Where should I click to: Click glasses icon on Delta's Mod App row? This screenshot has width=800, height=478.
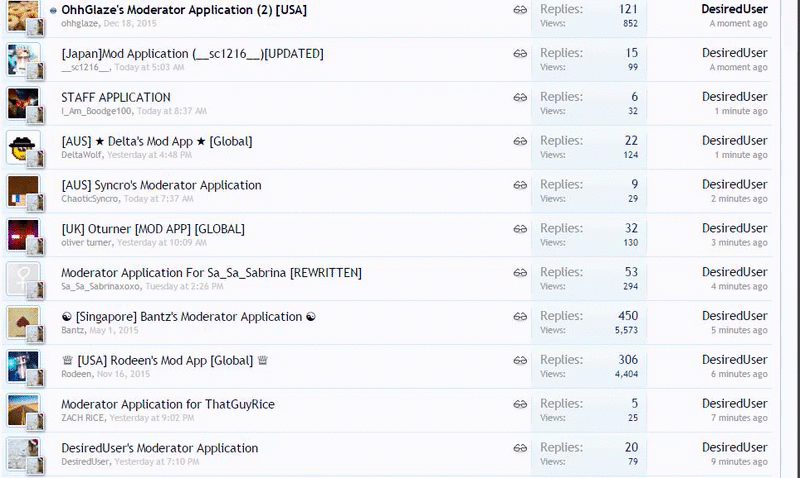tap(520, 141)
